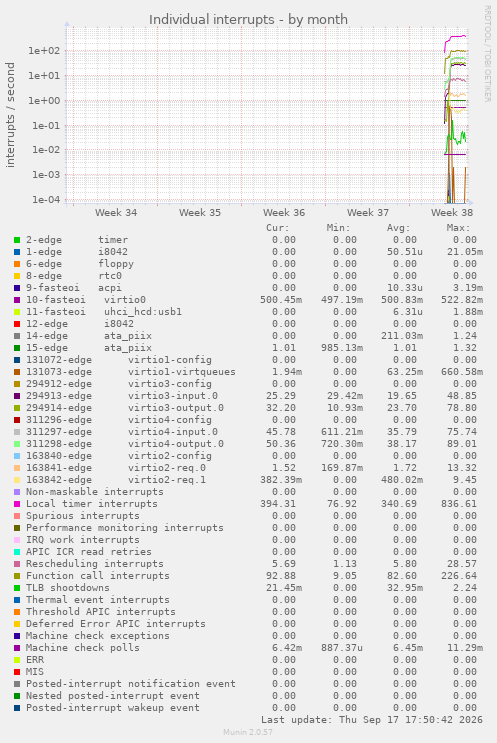Image resolution: width=497 pixels, height=743 pixels.
Task: Click the Munin 2.0.57 footer text
Action: (248, 732)
